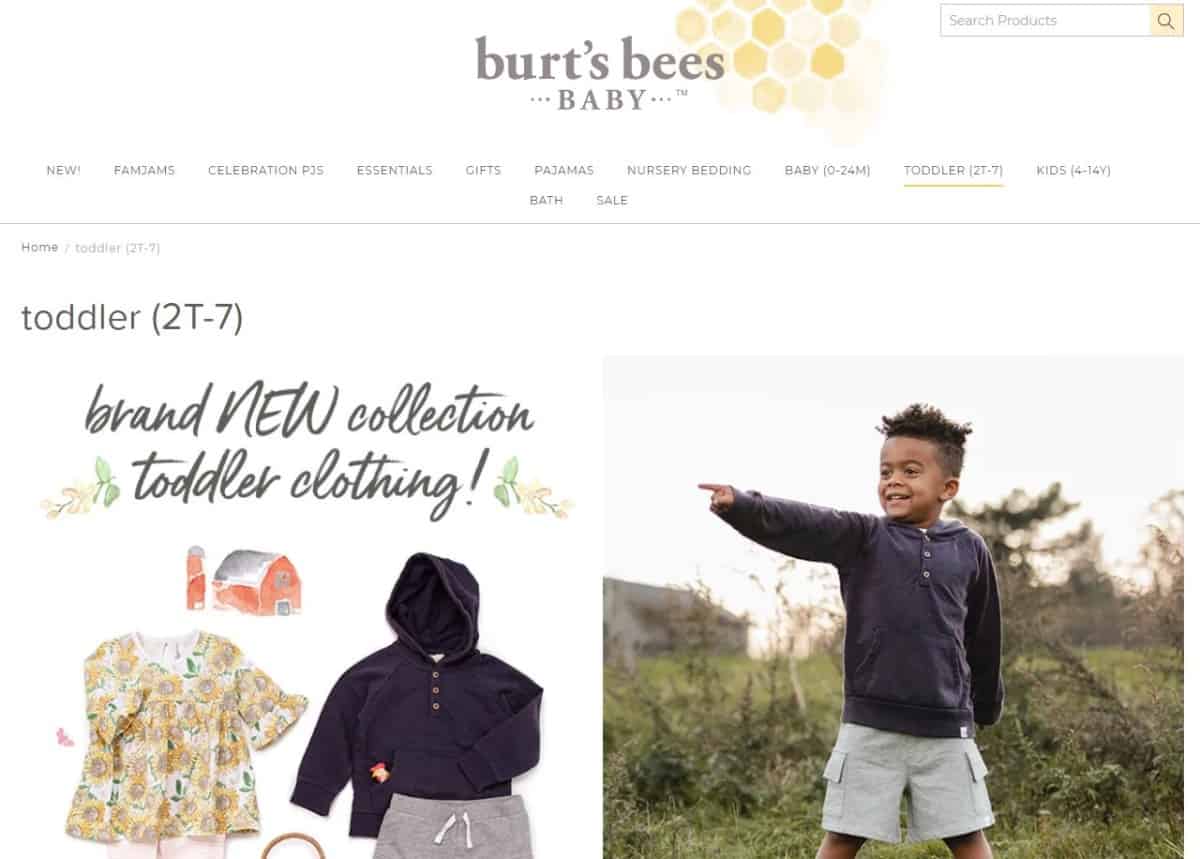Open the FAMJAMS category
Image resolution: width=1200 pixels, height=859 pixels.
point(144,171)
